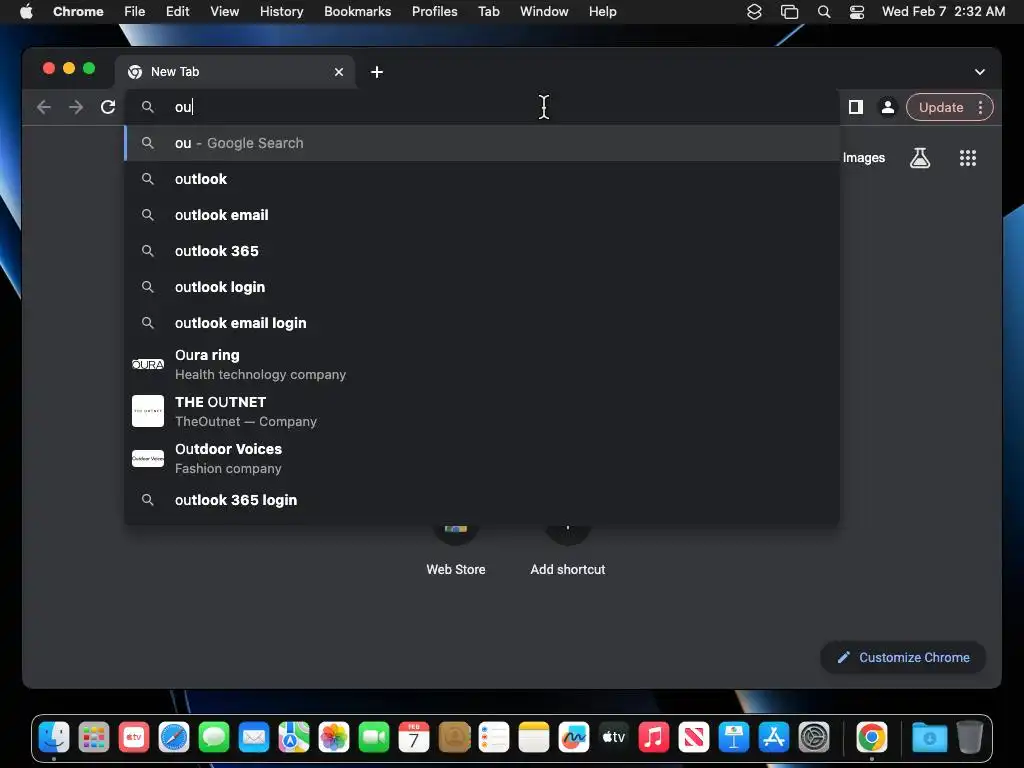Open the Search Labs flask icon
Viewport: 1024px width, 768px height.
pyautogui.click(x=920, y=158)
